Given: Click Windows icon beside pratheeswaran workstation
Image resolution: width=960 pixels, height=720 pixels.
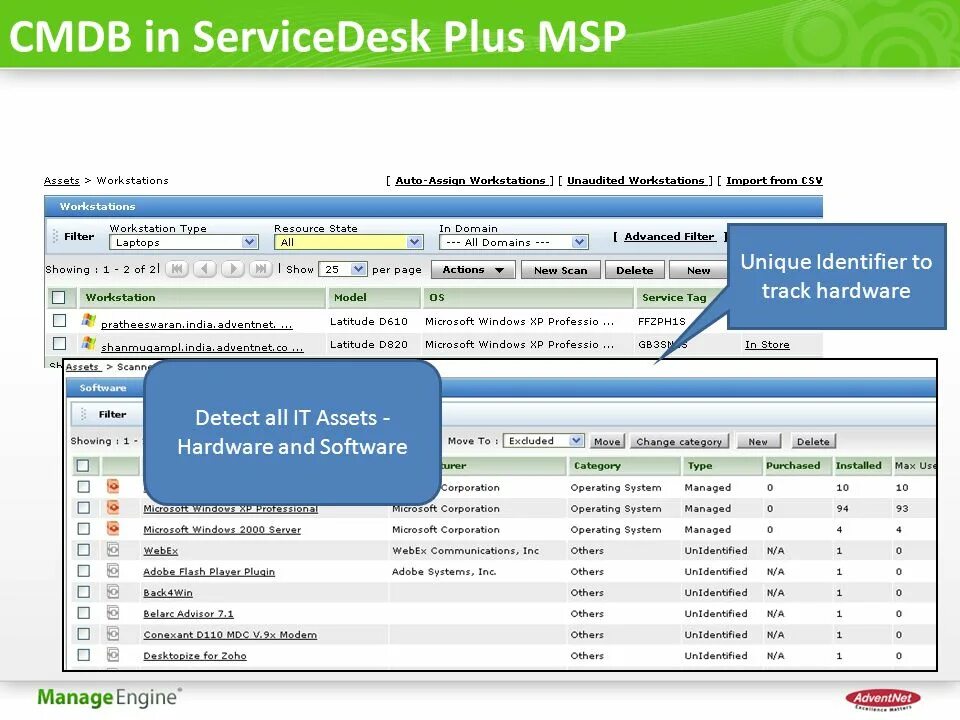Looking at the screenshot, I should [x=89, y=320].
